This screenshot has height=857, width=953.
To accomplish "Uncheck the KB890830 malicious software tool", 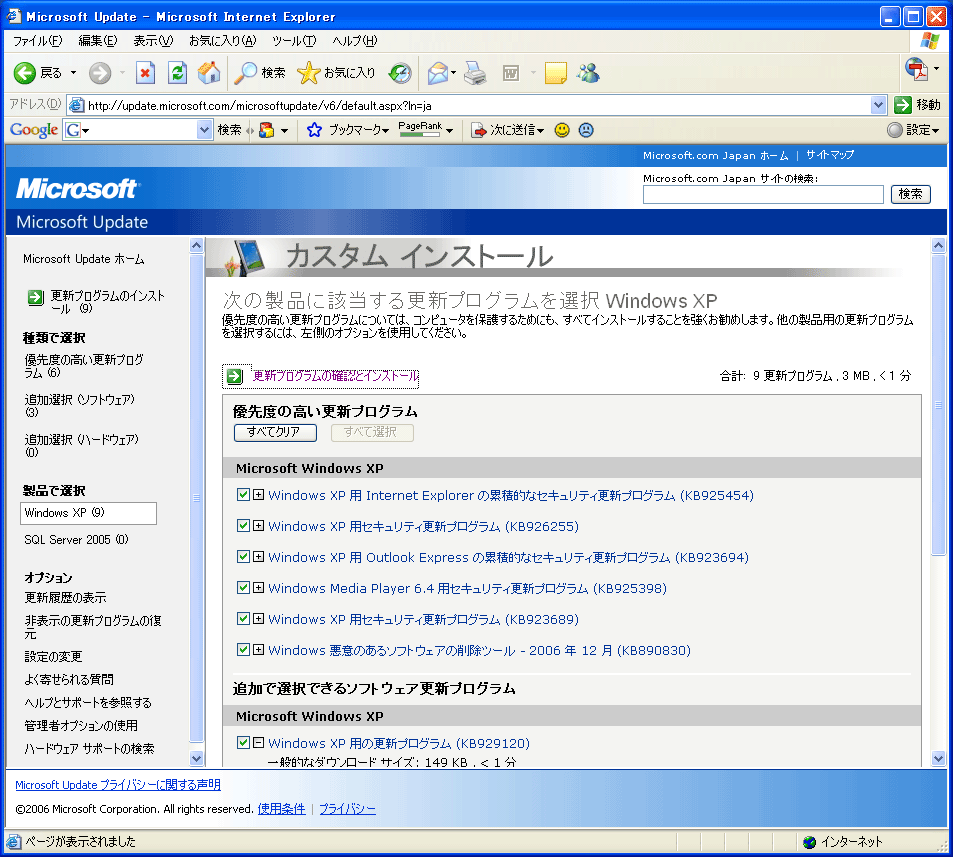I will [x=243, y=650].
